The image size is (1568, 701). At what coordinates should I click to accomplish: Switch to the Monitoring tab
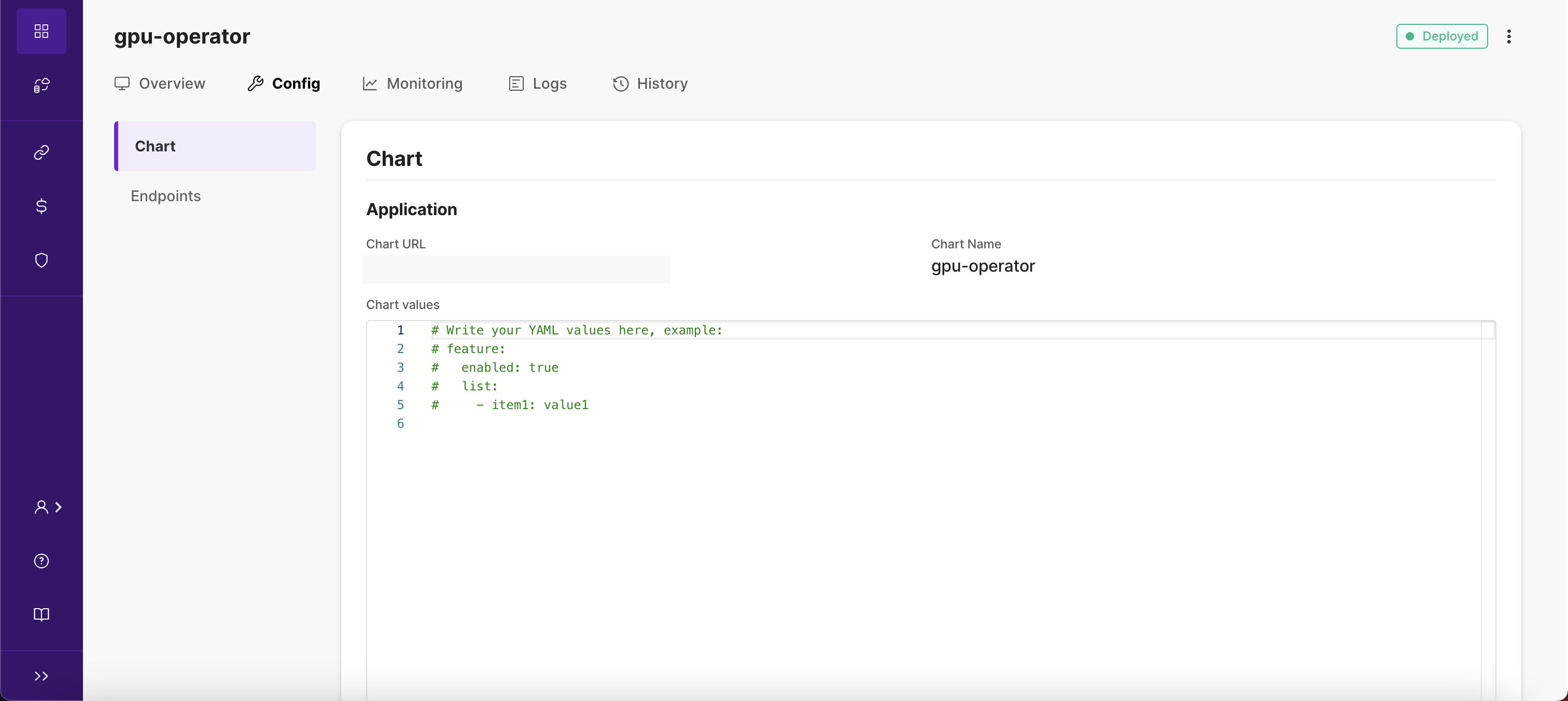coord(413,83)
